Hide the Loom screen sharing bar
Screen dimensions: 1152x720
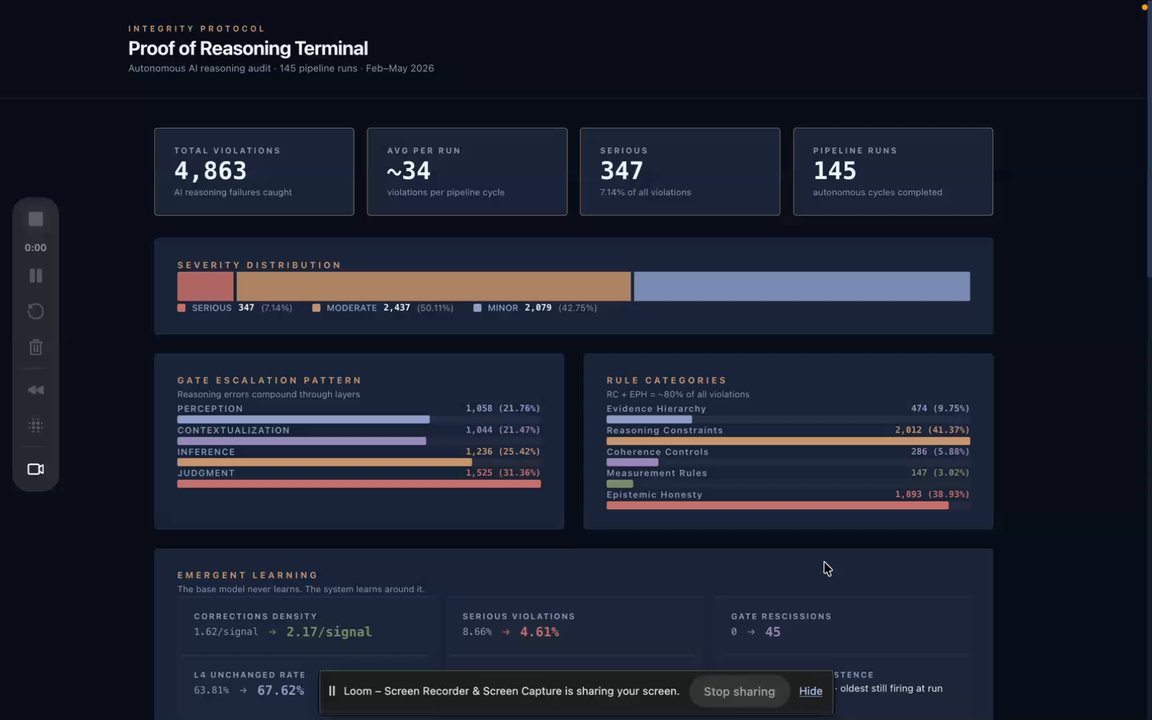(x=810, y=691)
